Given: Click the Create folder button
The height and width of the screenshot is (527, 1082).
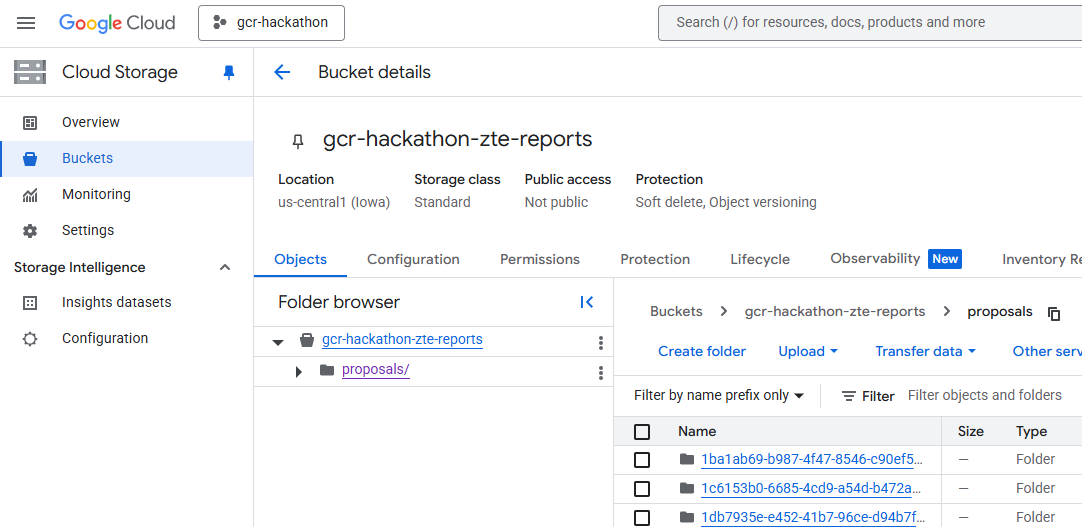Looking at the screenshot, I should (x=702, y=351).
